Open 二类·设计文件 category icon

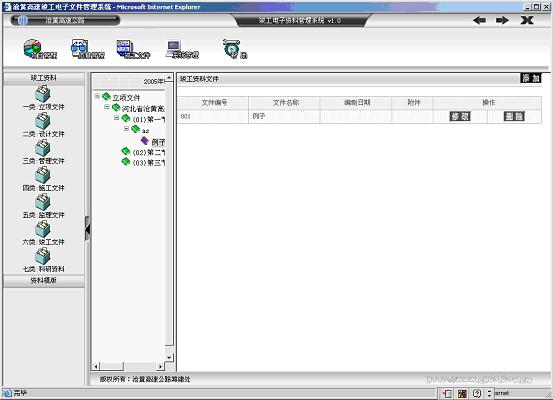click(43, 121)
